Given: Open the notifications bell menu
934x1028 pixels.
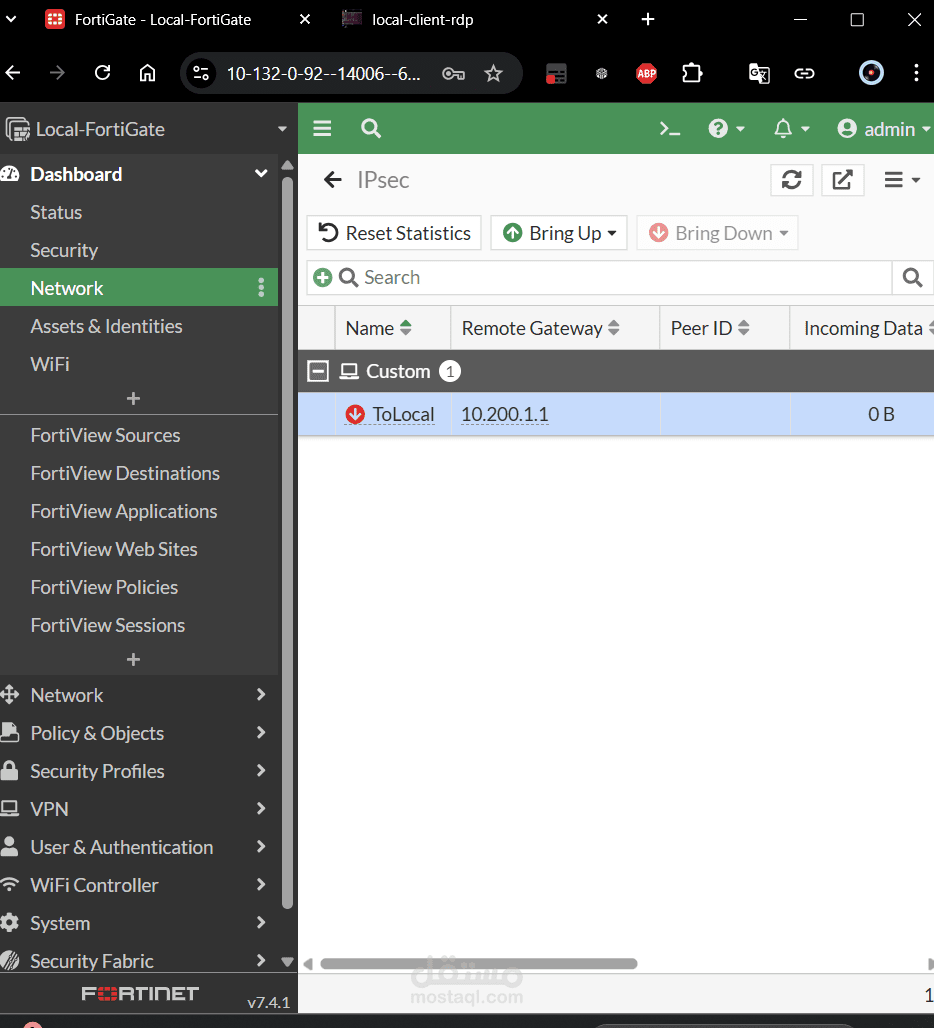Looking at the screenshot, I should click(x=790, y=128).
